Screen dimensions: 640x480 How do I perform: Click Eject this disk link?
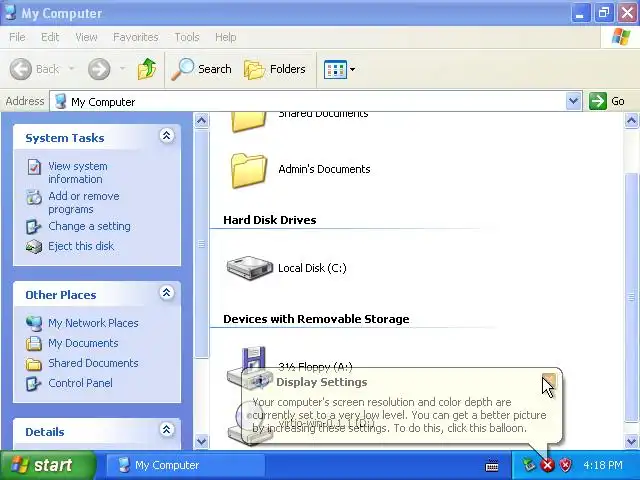pos(81,246)
